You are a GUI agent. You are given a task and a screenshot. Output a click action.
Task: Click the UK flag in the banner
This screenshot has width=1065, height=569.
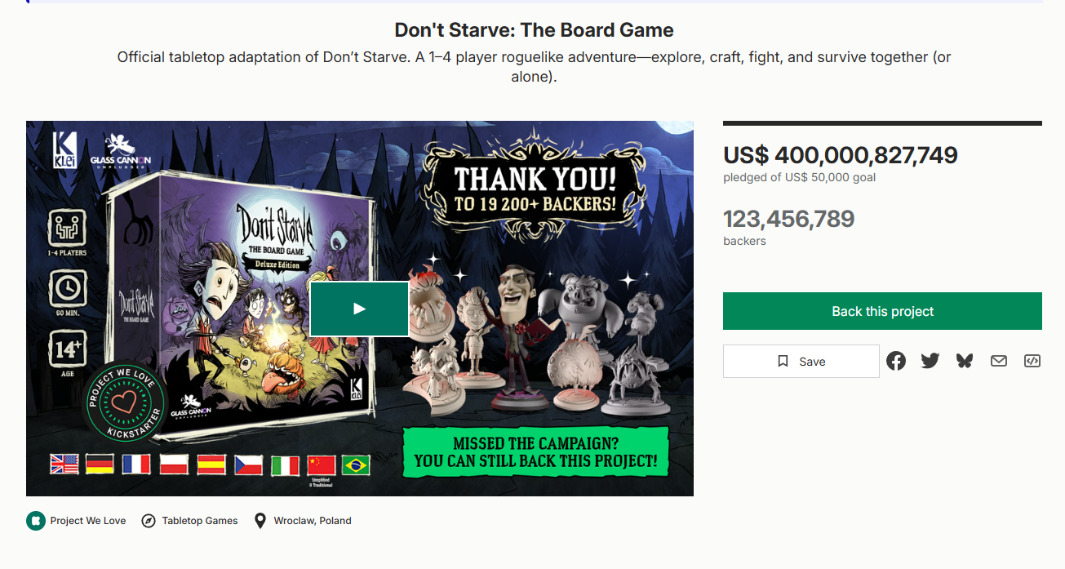tap(64, 464)
